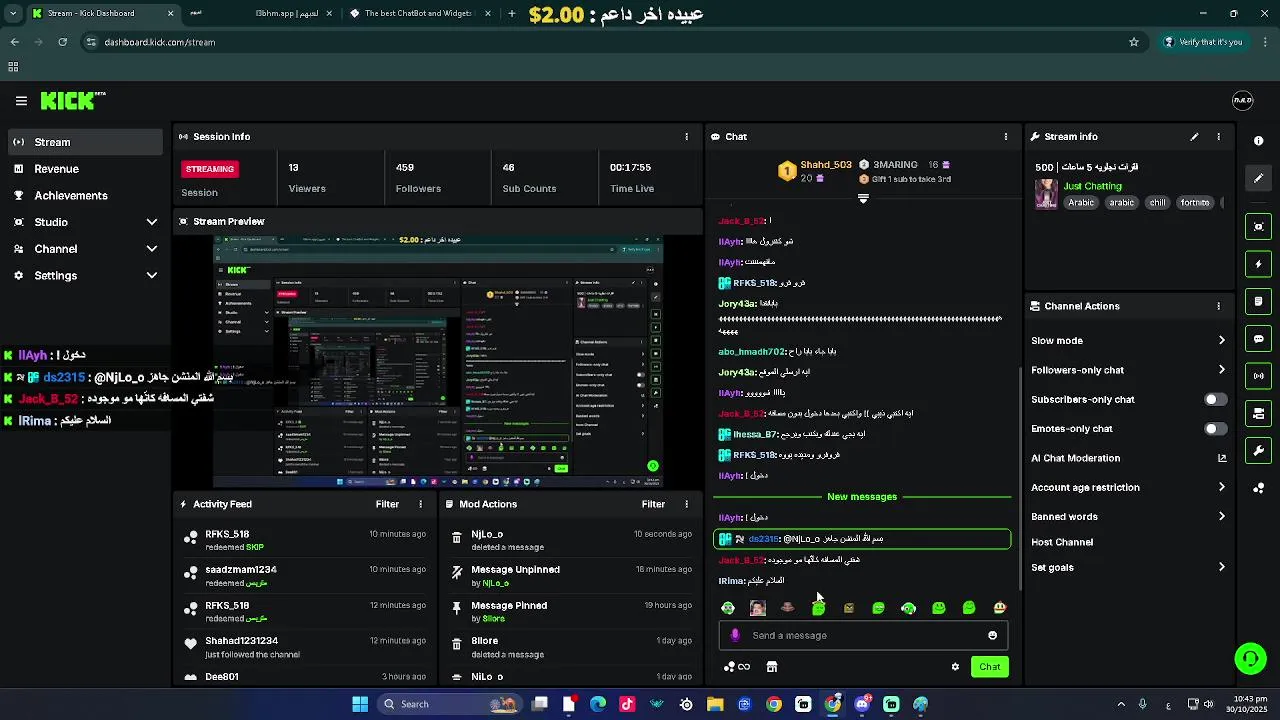Open the Mod Actions Filter
The image size is (1280, 720).
(653, 505)
